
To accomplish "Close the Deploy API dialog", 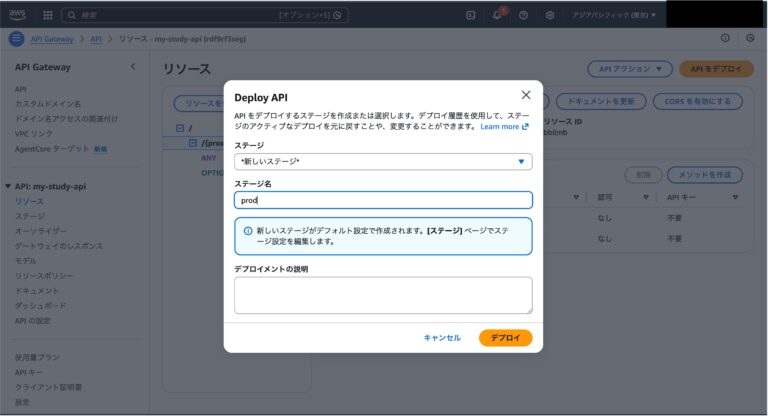I will (526, 95).
